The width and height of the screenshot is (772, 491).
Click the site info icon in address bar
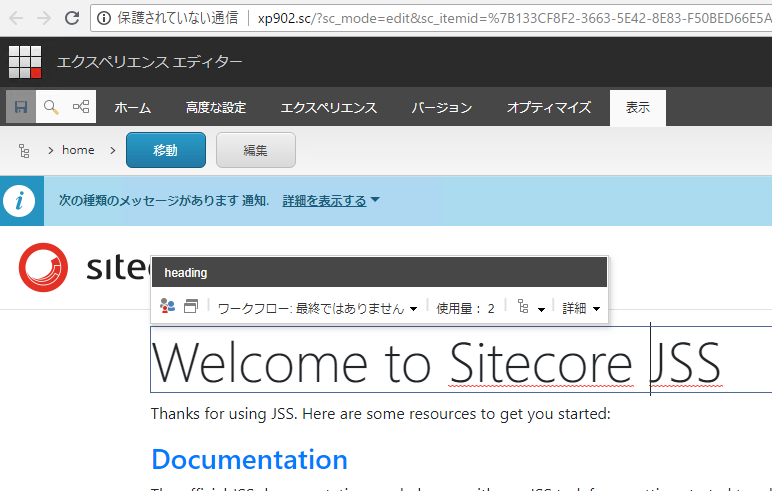[103, 18]
